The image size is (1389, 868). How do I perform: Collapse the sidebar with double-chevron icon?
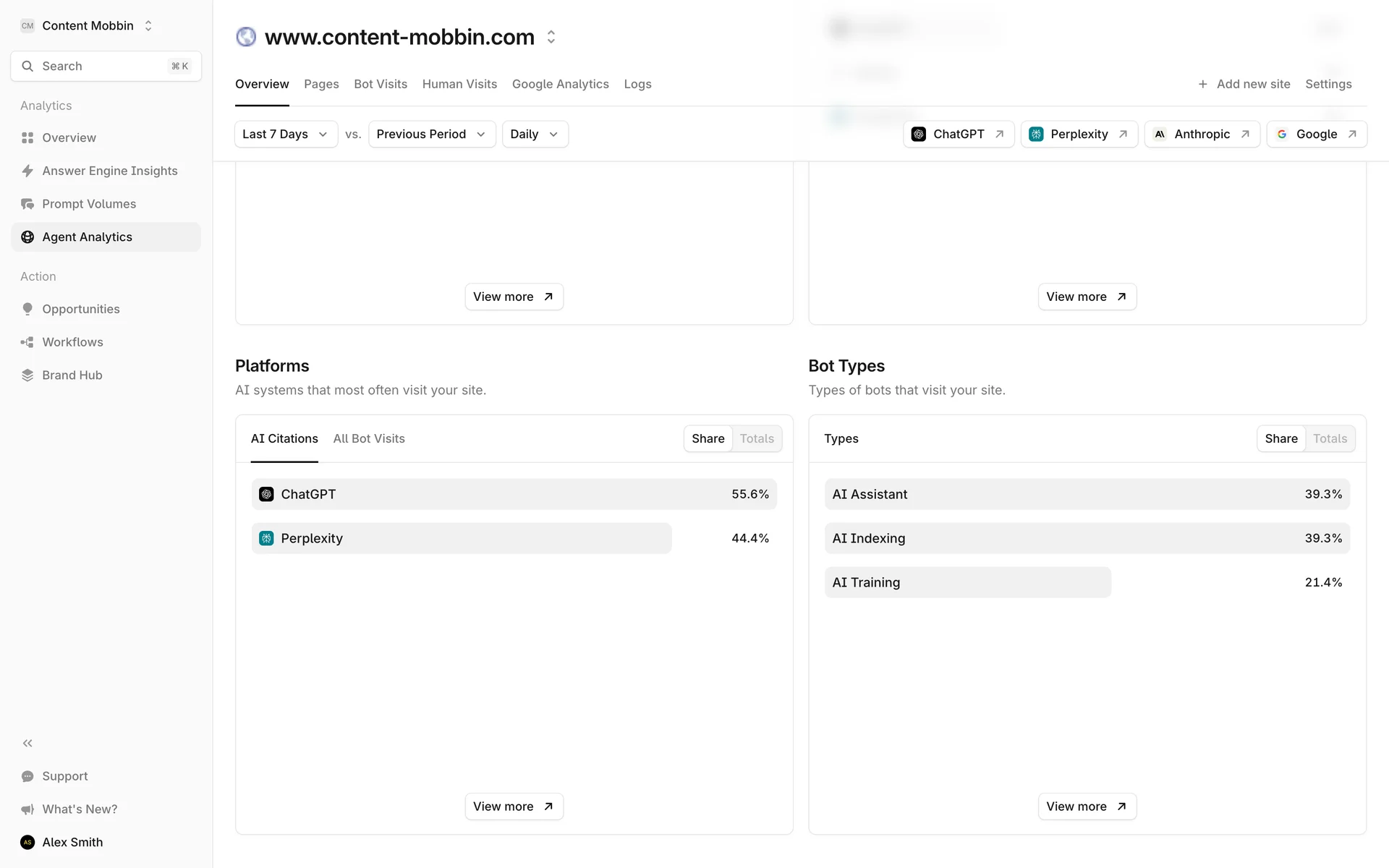coord(27,743)
